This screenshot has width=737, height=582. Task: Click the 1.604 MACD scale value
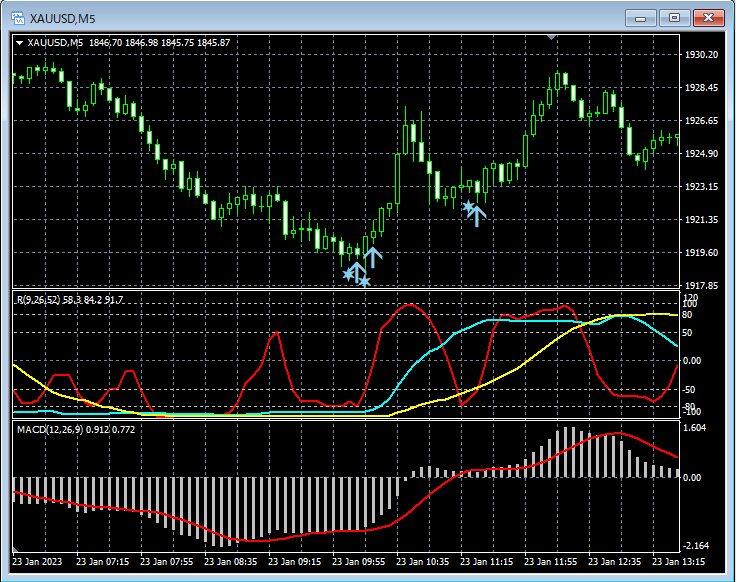(x=695, y=427)
